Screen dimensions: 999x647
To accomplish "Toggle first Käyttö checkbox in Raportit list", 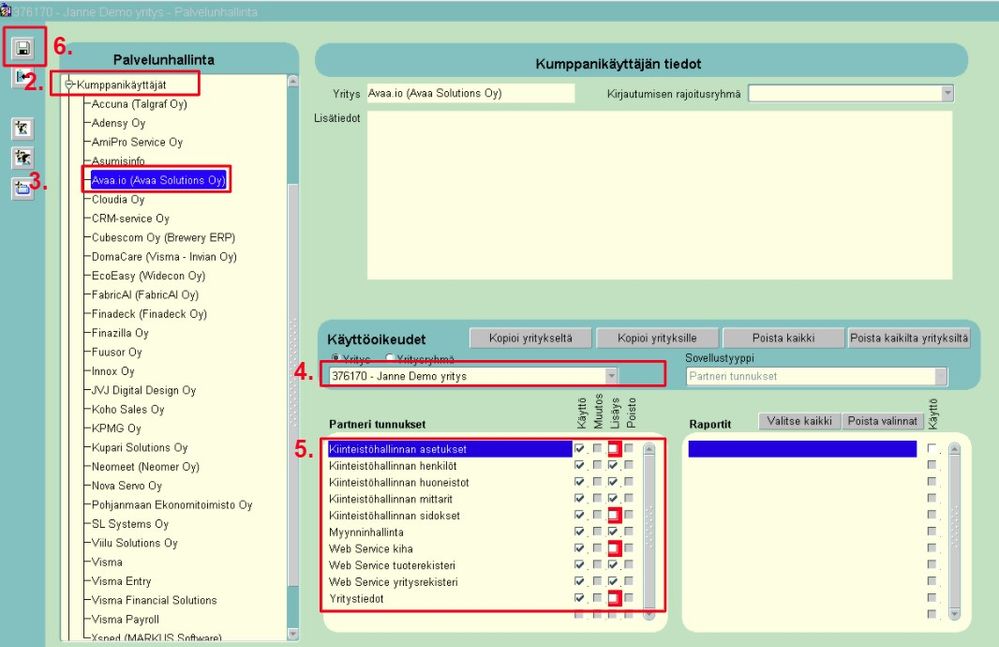I will coord(932,448).
